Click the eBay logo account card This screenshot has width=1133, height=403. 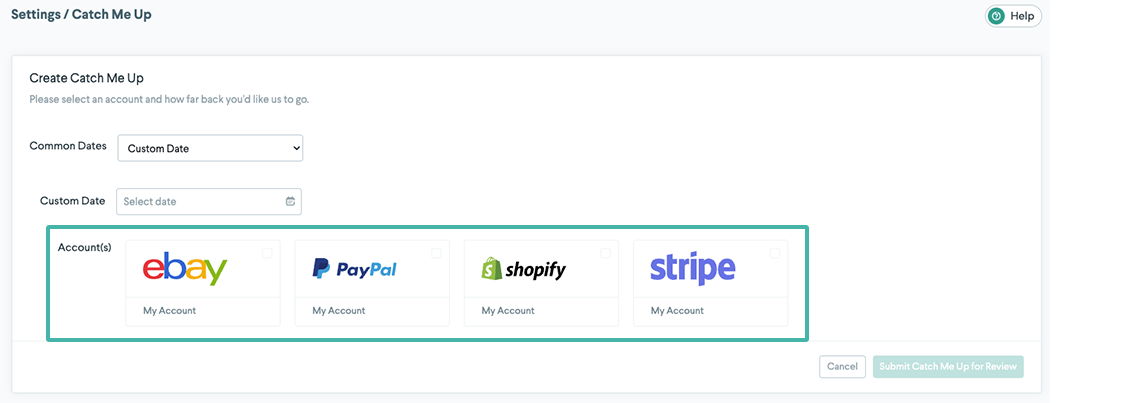pos(186,269)
